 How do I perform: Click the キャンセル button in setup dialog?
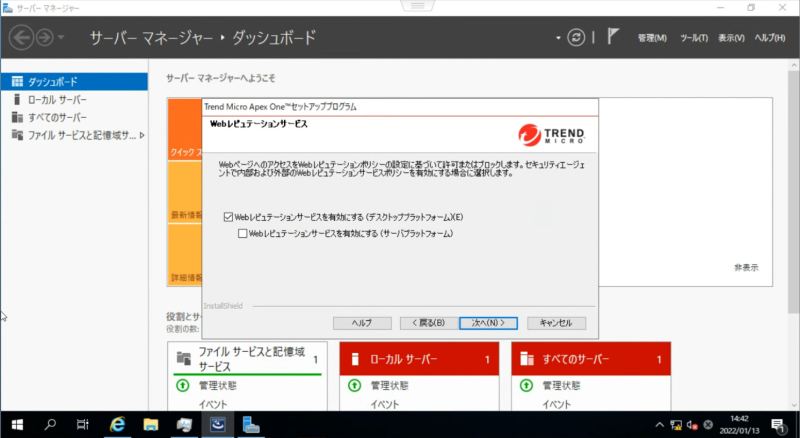coord(556,323)
